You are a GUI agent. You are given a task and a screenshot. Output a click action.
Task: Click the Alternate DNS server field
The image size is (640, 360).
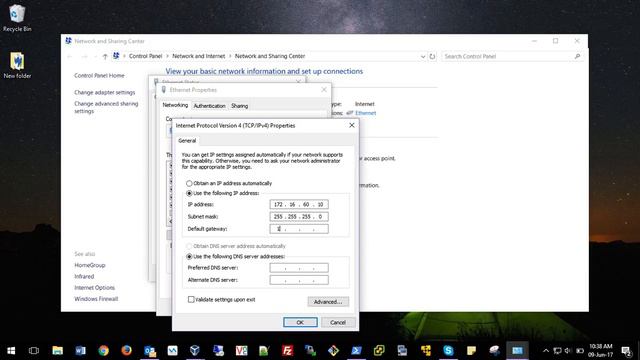[x=299, y=280]
